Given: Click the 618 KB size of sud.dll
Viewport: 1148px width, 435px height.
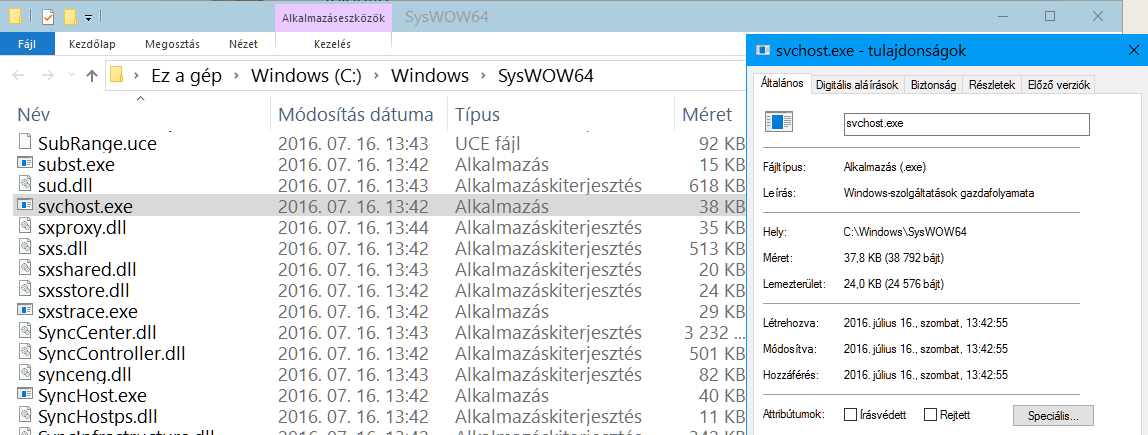Looking at the screenshot, I should 718,185.
